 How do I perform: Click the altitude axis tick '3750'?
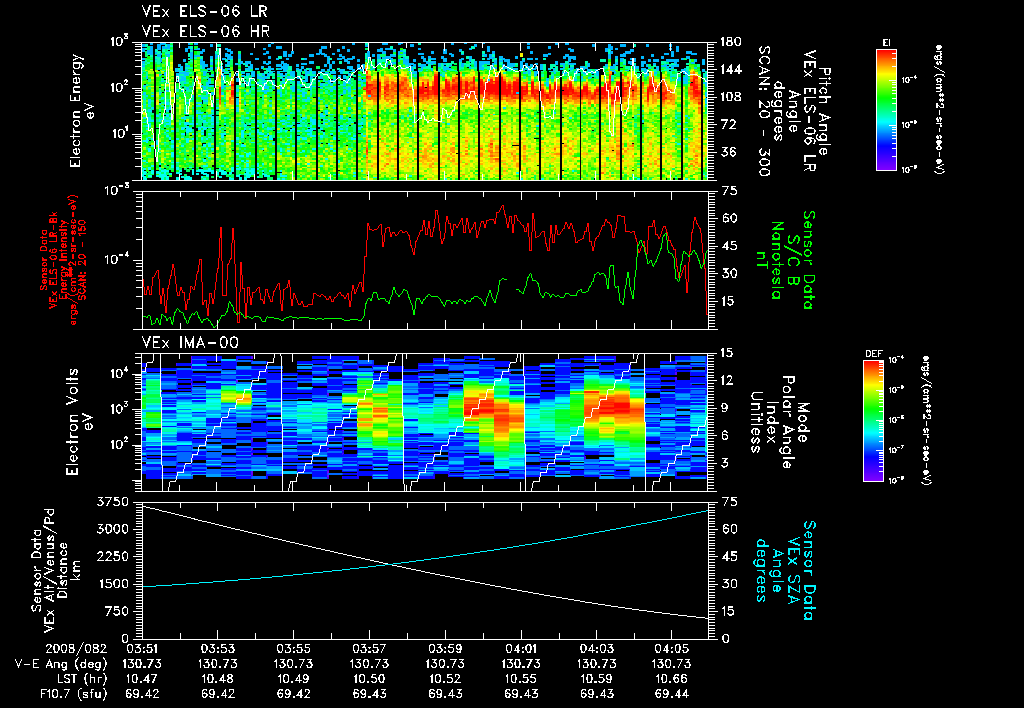coord(112,502)
